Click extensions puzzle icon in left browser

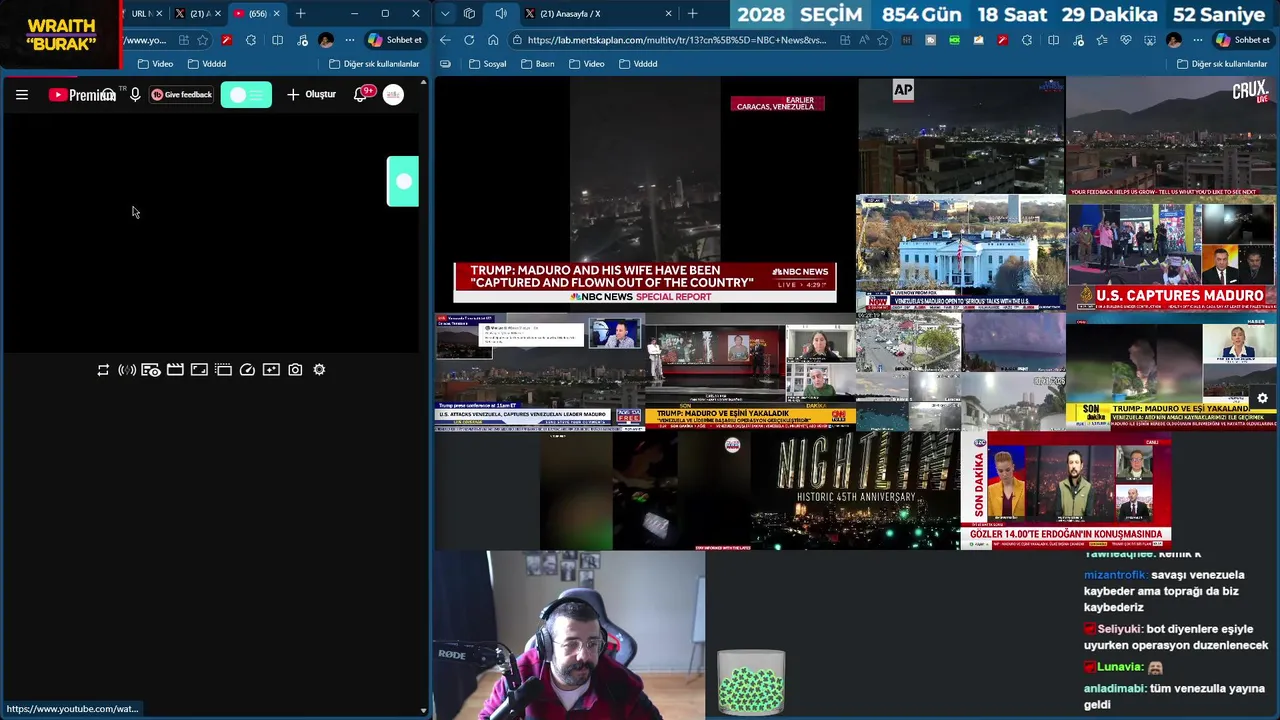[x=251, y=40]
